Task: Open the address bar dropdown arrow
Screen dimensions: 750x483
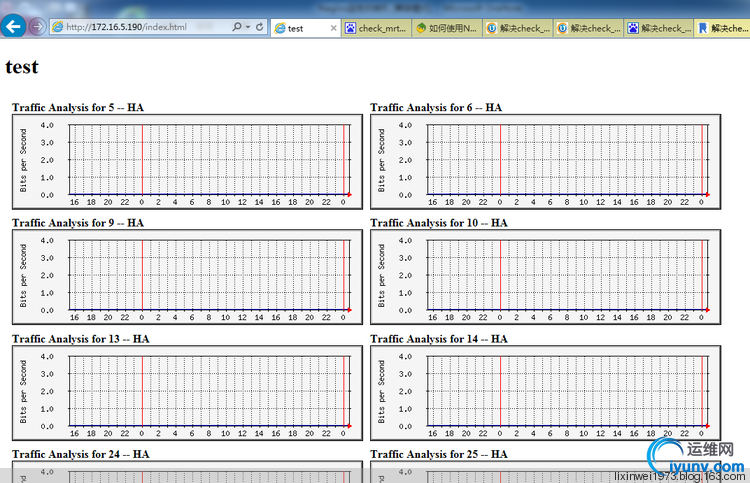Action: tap(248, 27)
